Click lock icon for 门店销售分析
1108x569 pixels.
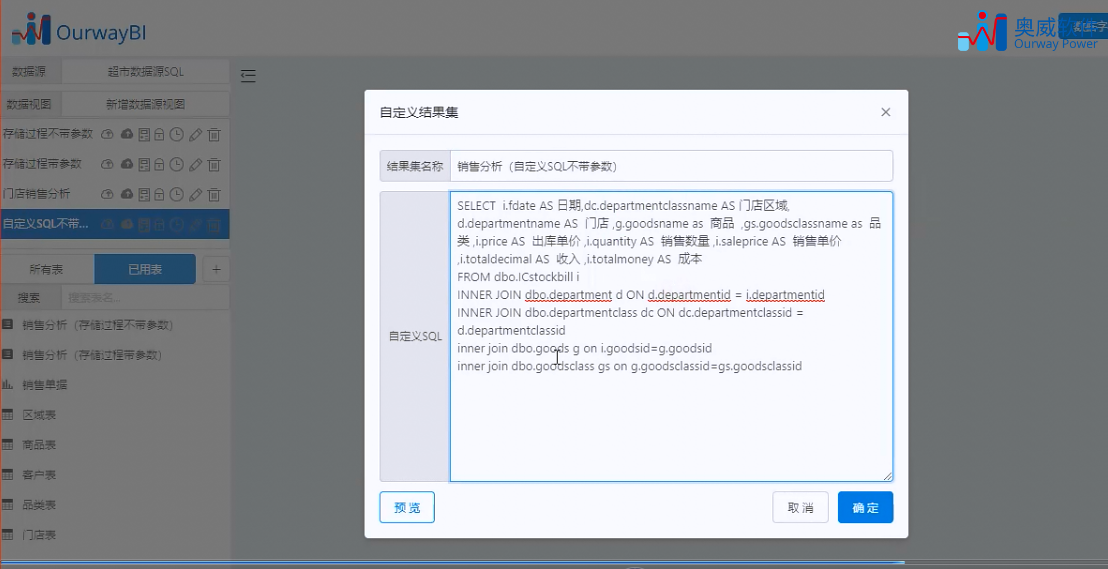point(160,194)
